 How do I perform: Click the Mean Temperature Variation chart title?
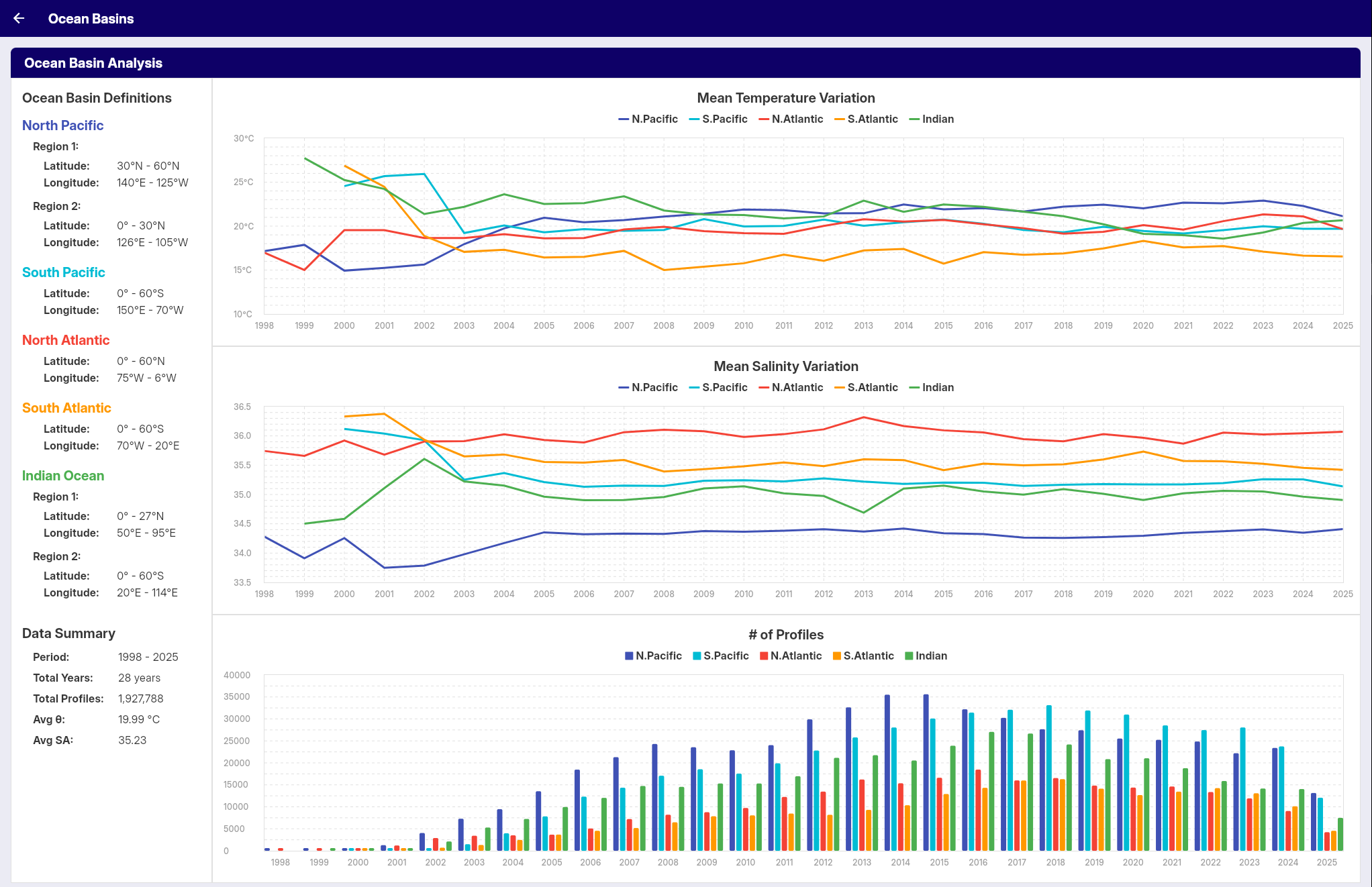(785, 98)
